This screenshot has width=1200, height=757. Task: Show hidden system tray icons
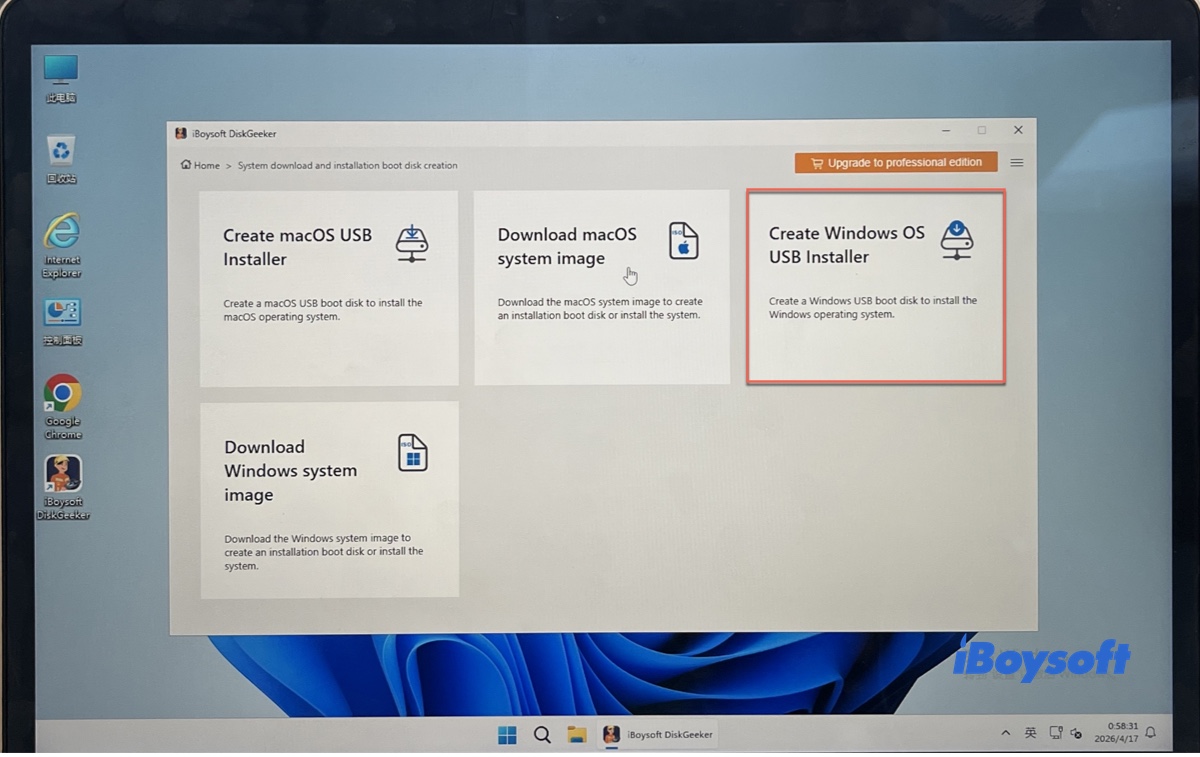tap(1005, 733)
